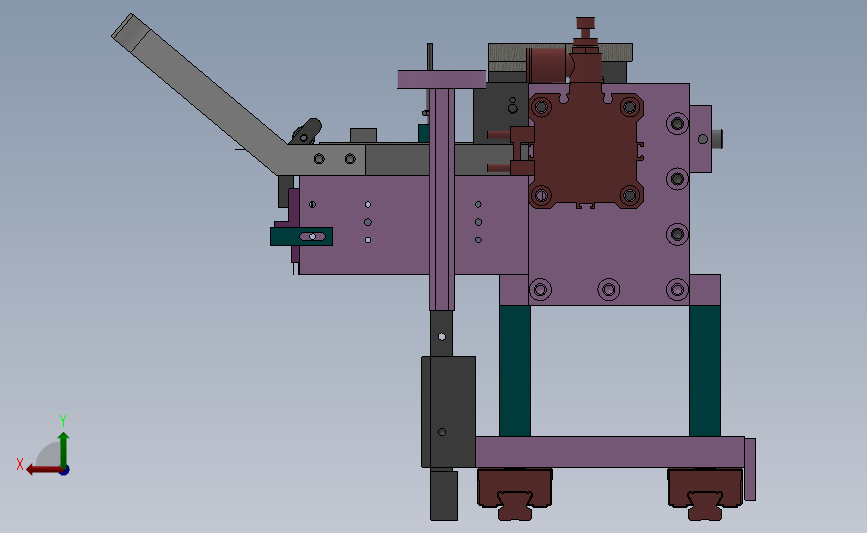Click the "X" label on the orientation triad
The height and width of the screenshot is (533, 867).
coord(20,464)
